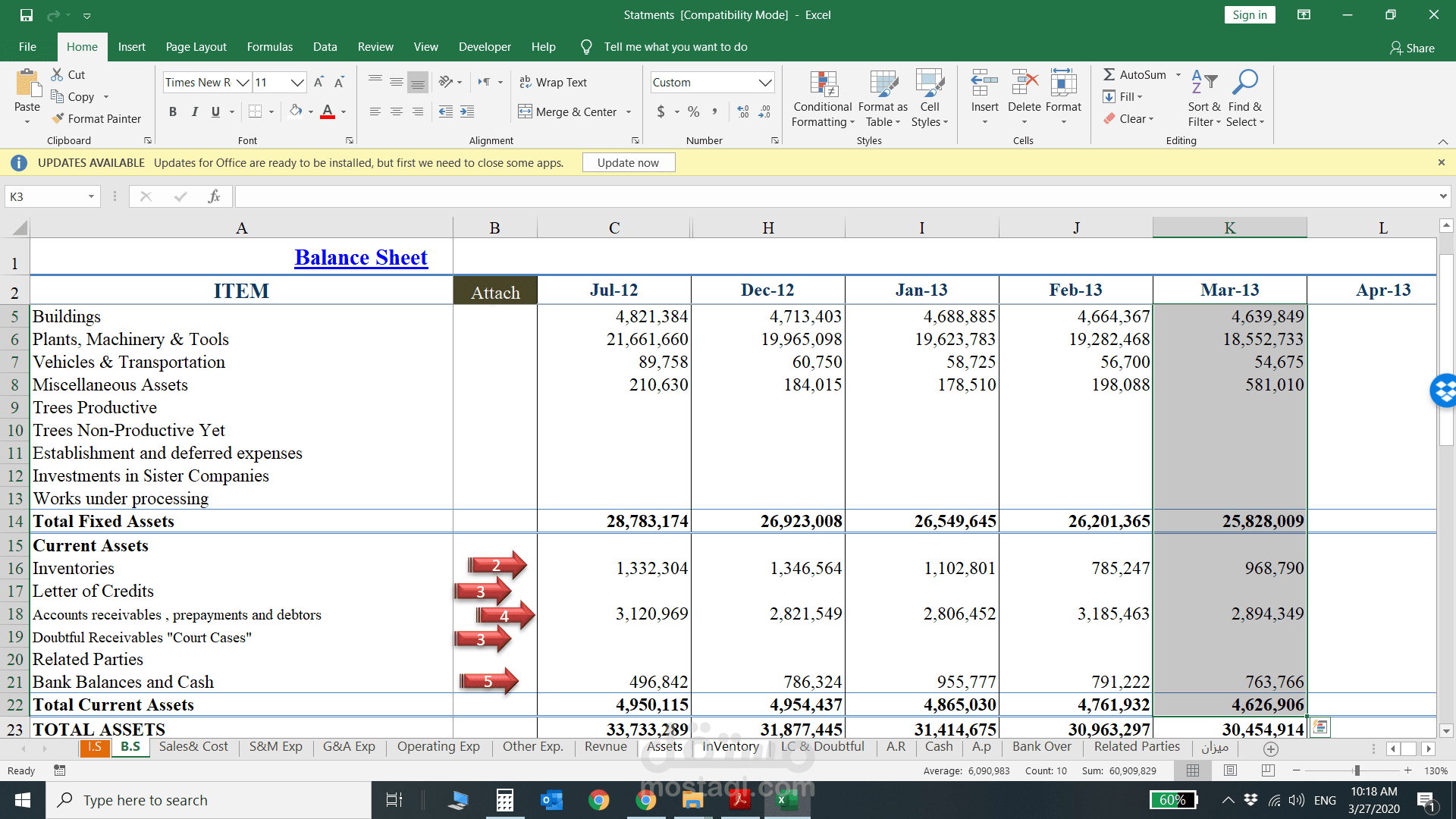The height and width of the screenshot is (819, 1456).
Task: Click the Insert Function fx icon
Action: pos(214,196)
